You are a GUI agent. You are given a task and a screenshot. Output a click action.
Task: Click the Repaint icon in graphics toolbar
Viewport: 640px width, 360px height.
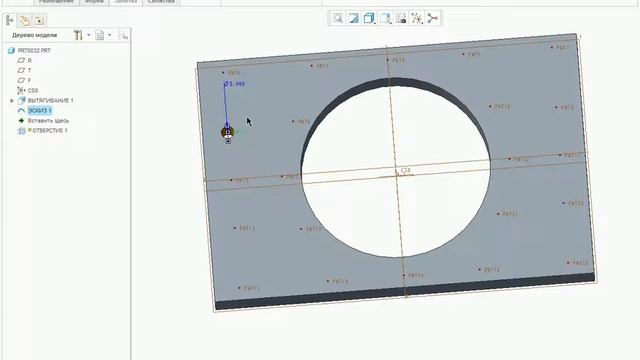353,18
